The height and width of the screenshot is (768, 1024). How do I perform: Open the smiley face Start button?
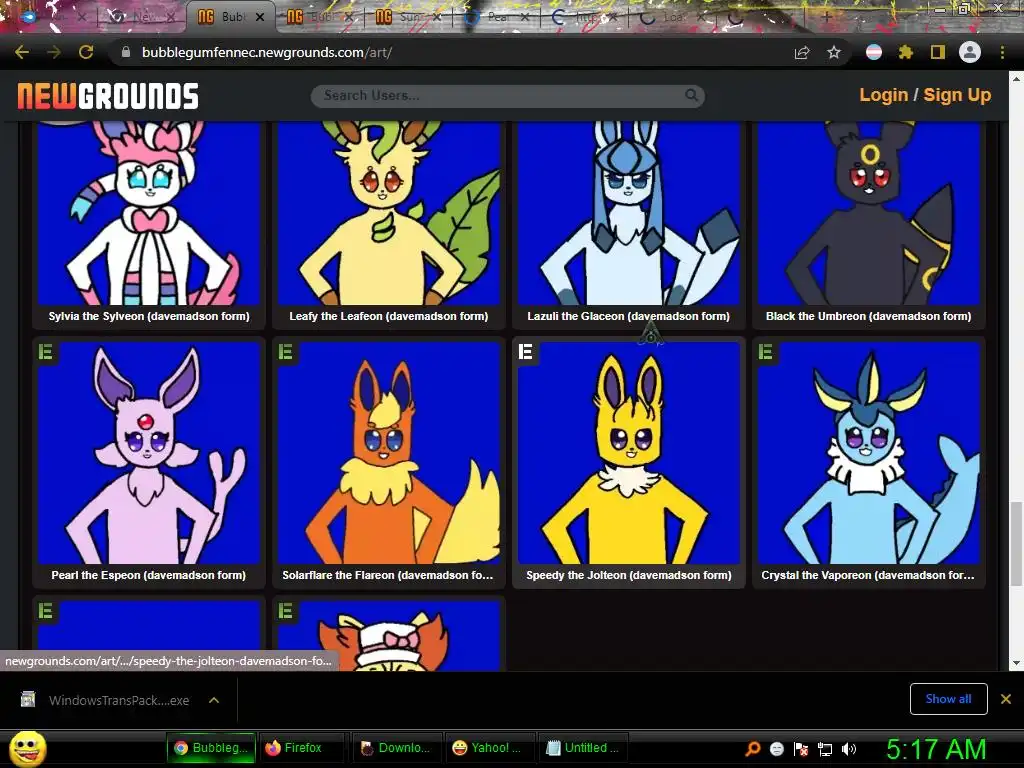[27, 748]
